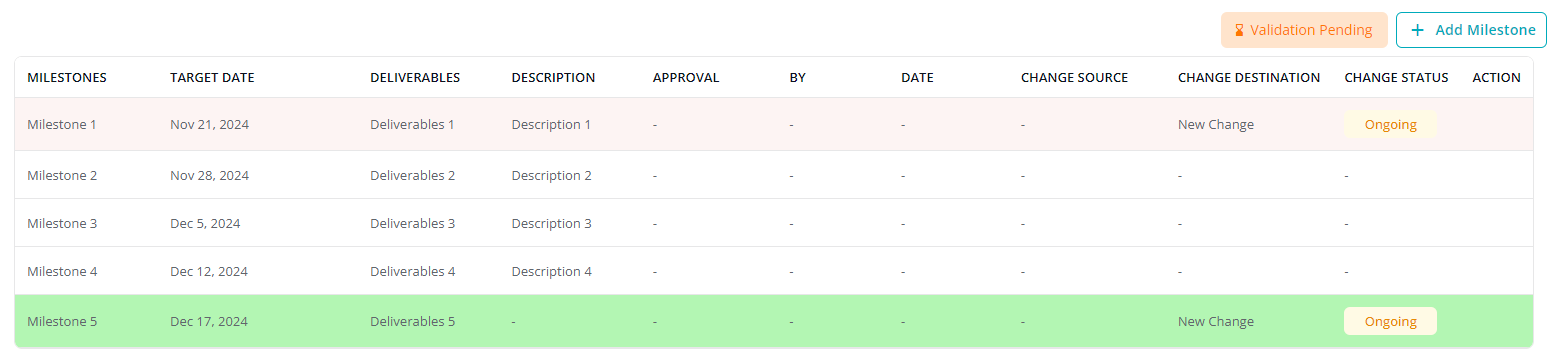Click the hourglass icon in Validation Pending
The width and height of the screenshot is (1562, 363).
[x=1239, y=30]
